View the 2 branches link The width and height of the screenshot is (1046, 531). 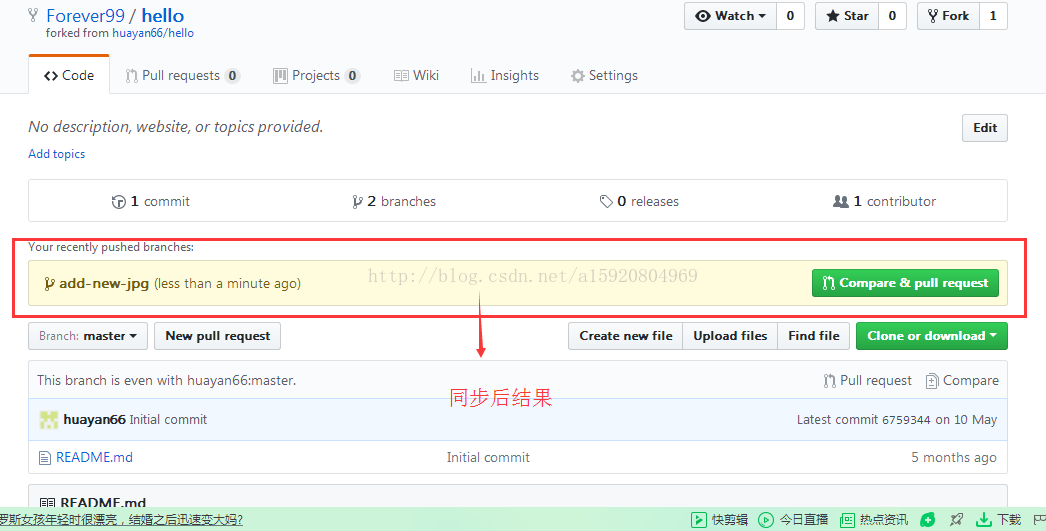pos(394,201)
